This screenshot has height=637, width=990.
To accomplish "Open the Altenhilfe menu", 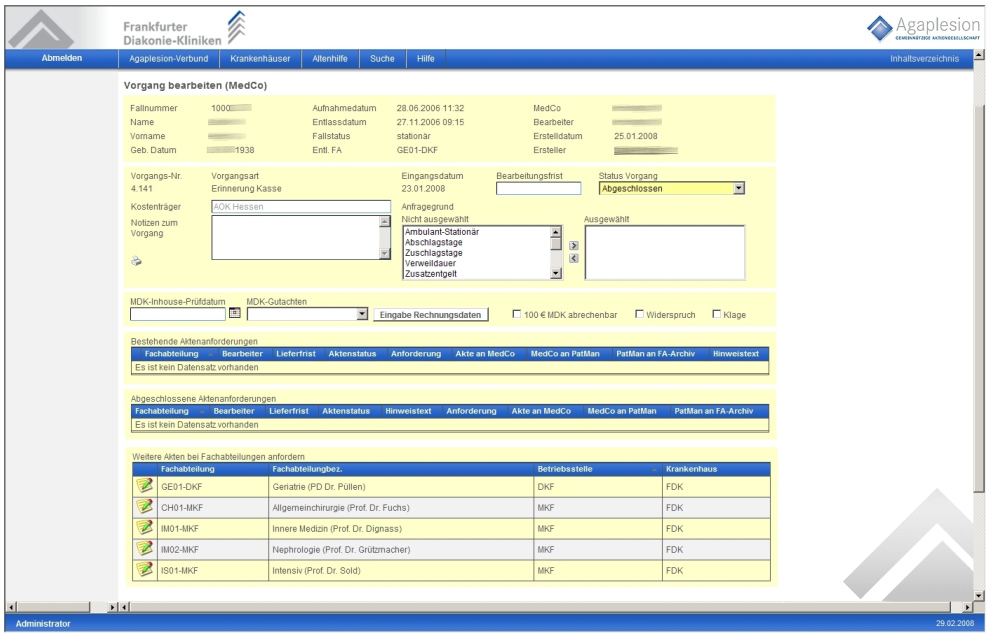I will [x=330, y=59].
